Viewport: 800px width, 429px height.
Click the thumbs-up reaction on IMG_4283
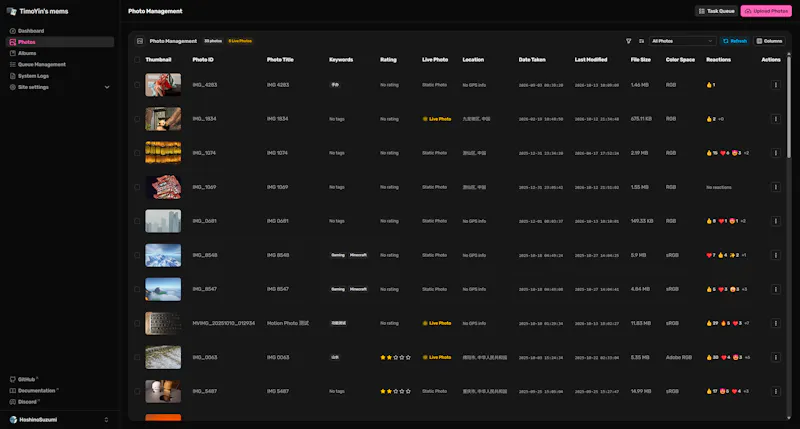pos(711,85)
